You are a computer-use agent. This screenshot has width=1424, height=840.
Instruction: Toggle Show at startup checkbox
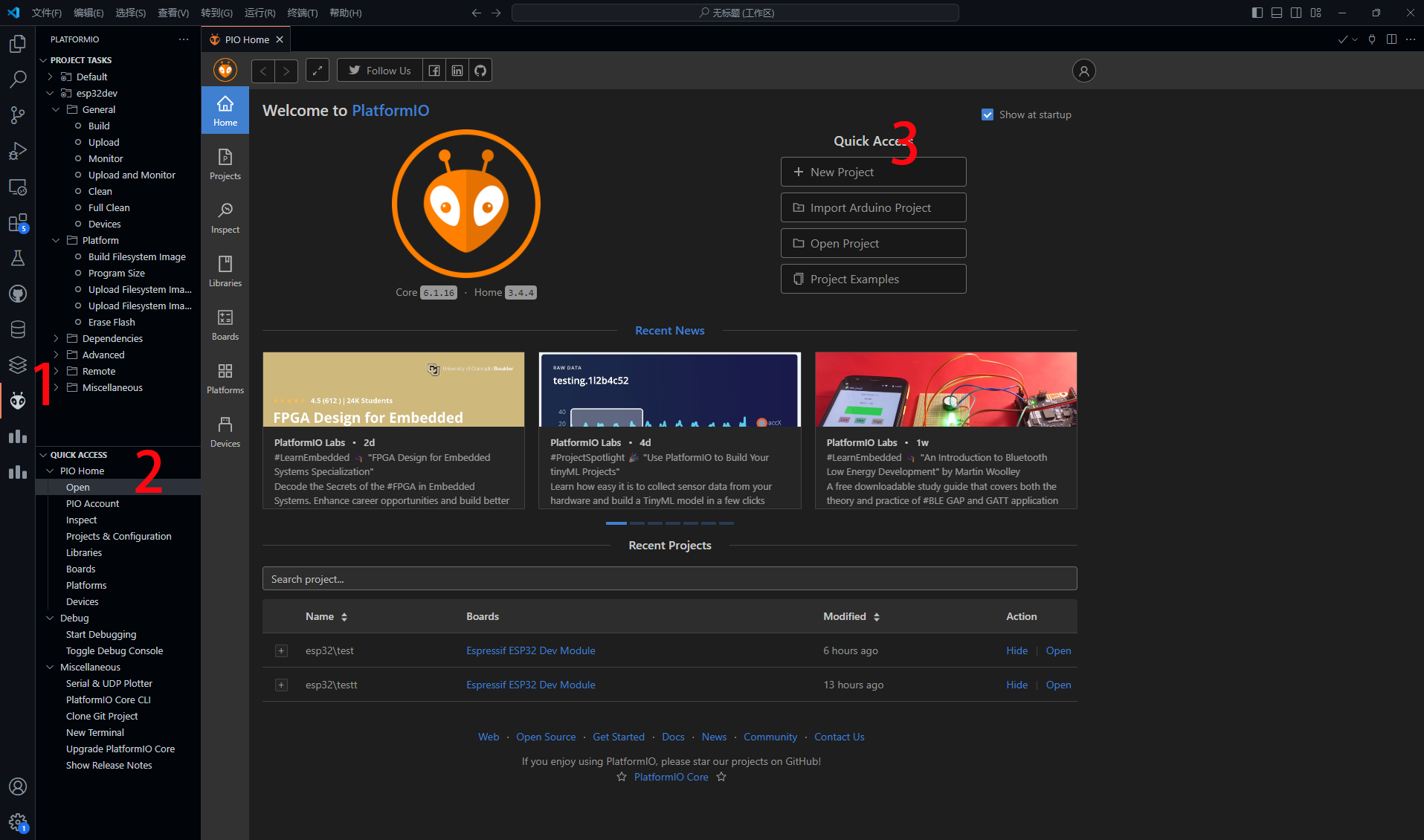click(988, 114)
